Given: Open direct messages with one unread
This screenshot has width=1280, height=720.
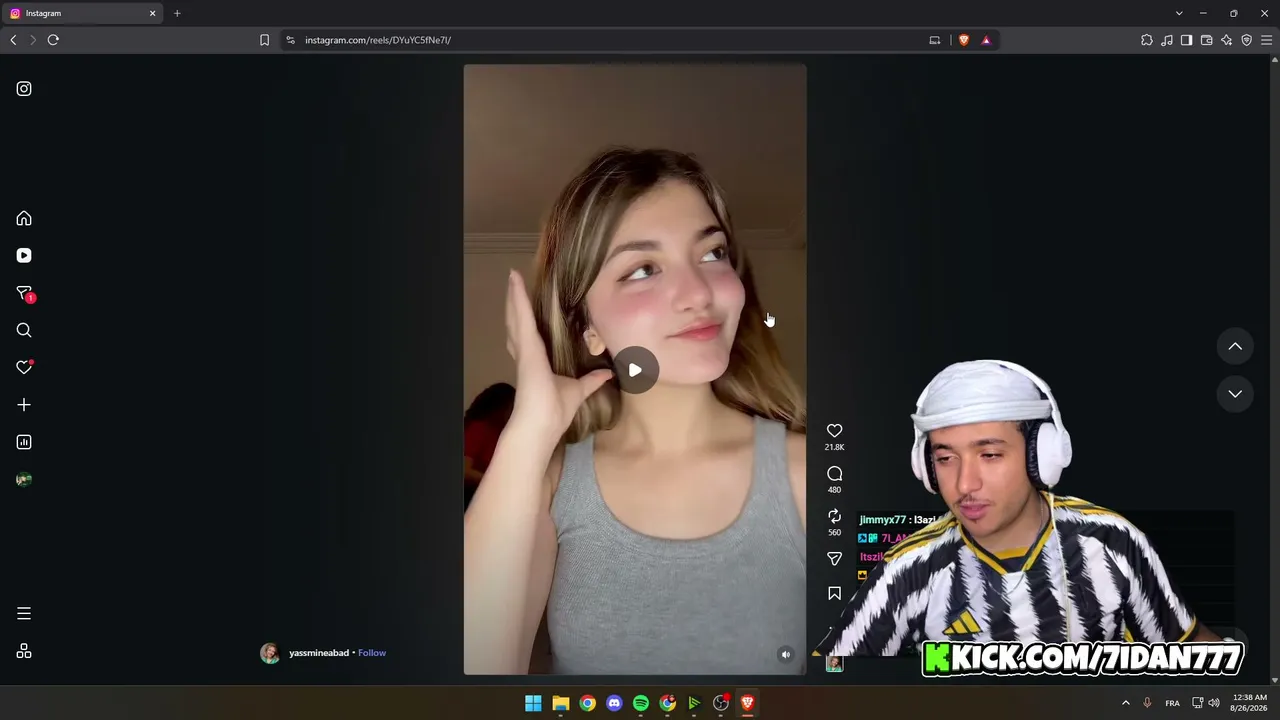Looking at the screenshot, I should [x=25, y=294].
